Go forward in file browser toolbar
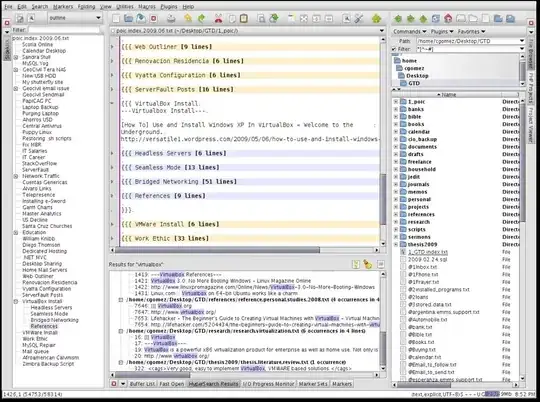This screenshot has width=540, height=402. [x=411, y=18]
